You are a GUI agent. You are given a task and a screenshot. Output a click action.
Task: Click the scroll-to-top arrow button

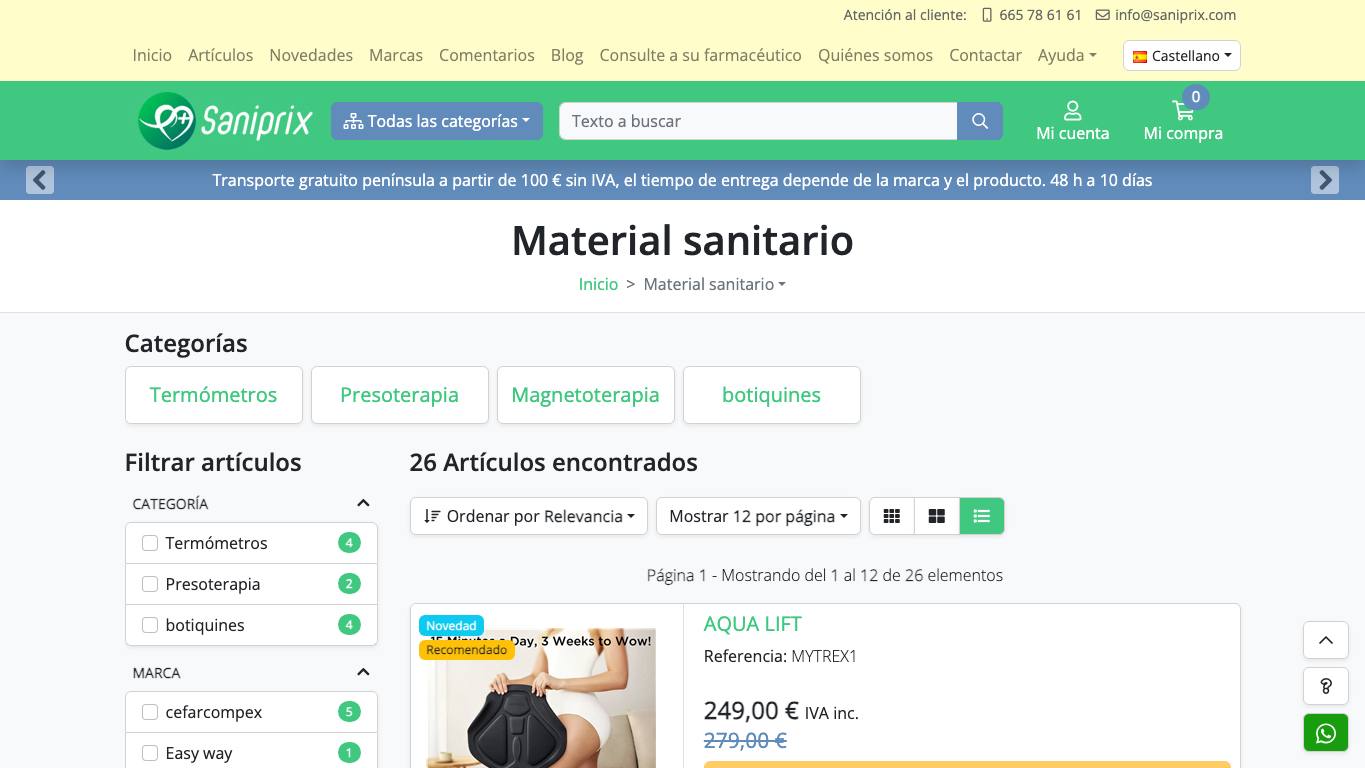point(1326,640)
